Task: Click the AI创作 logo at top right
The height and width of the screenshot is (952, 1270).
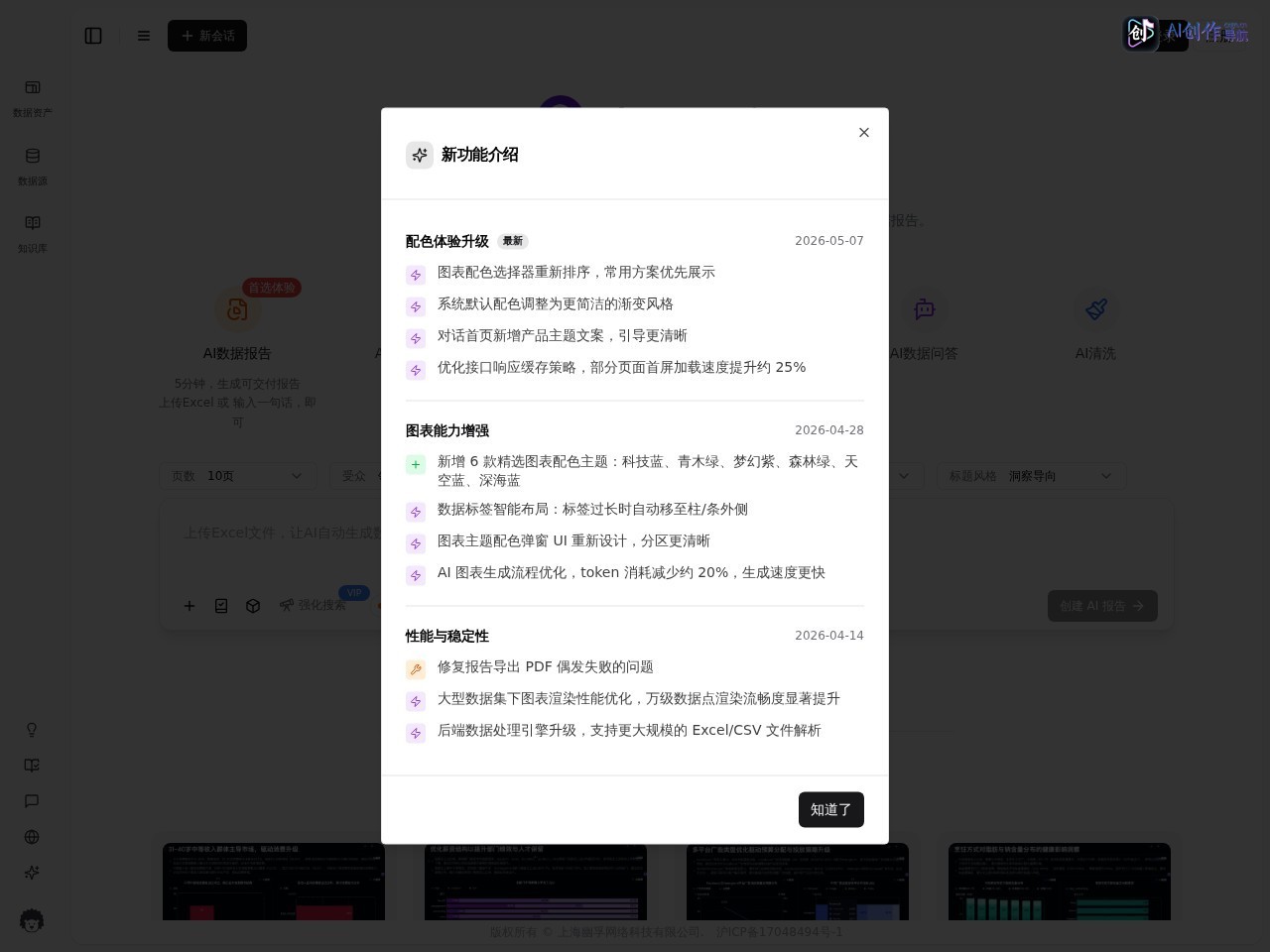Action: (1187, 34)
